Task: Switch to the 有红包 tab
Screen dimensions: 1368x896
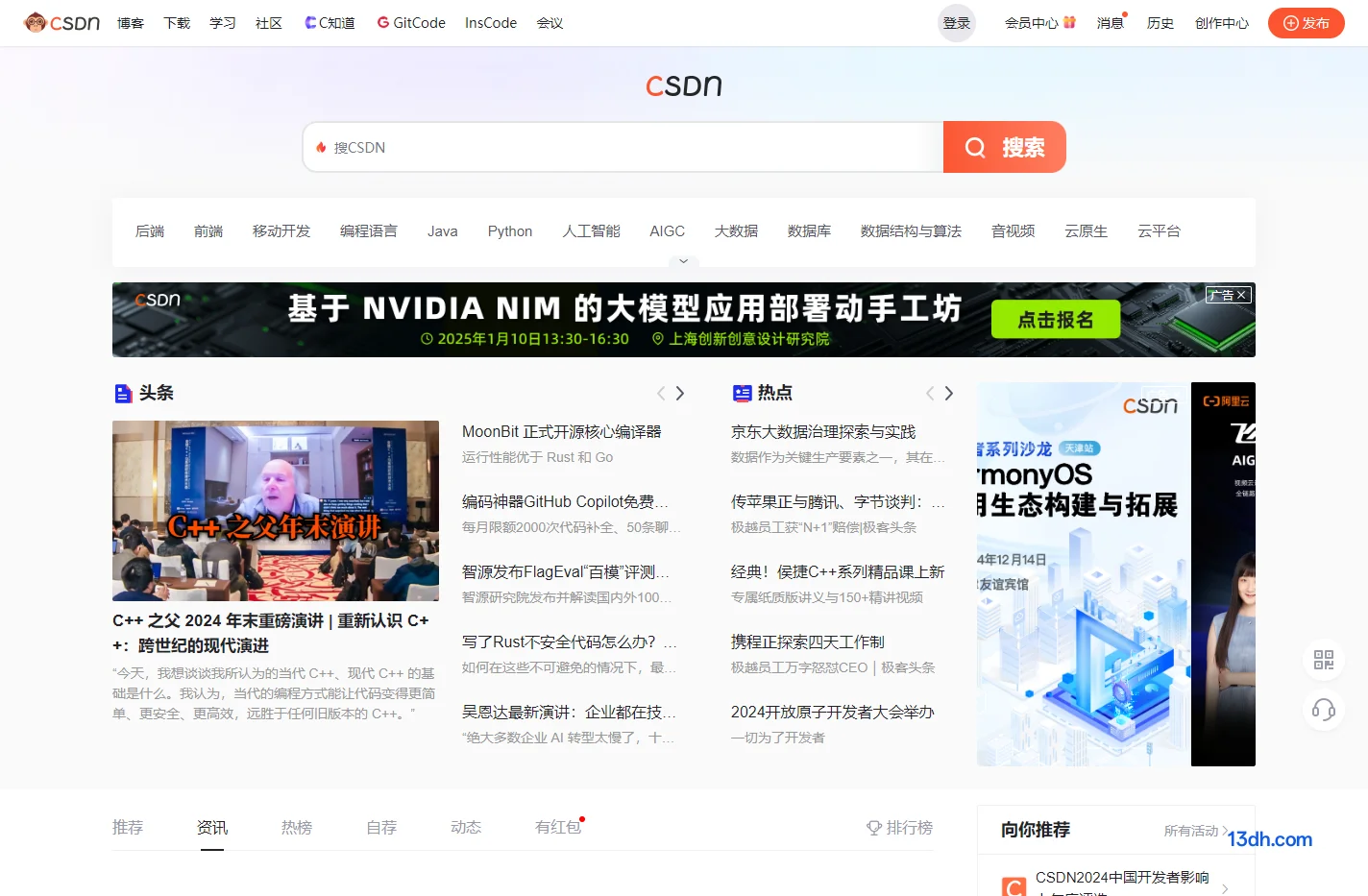Action: 558,828
